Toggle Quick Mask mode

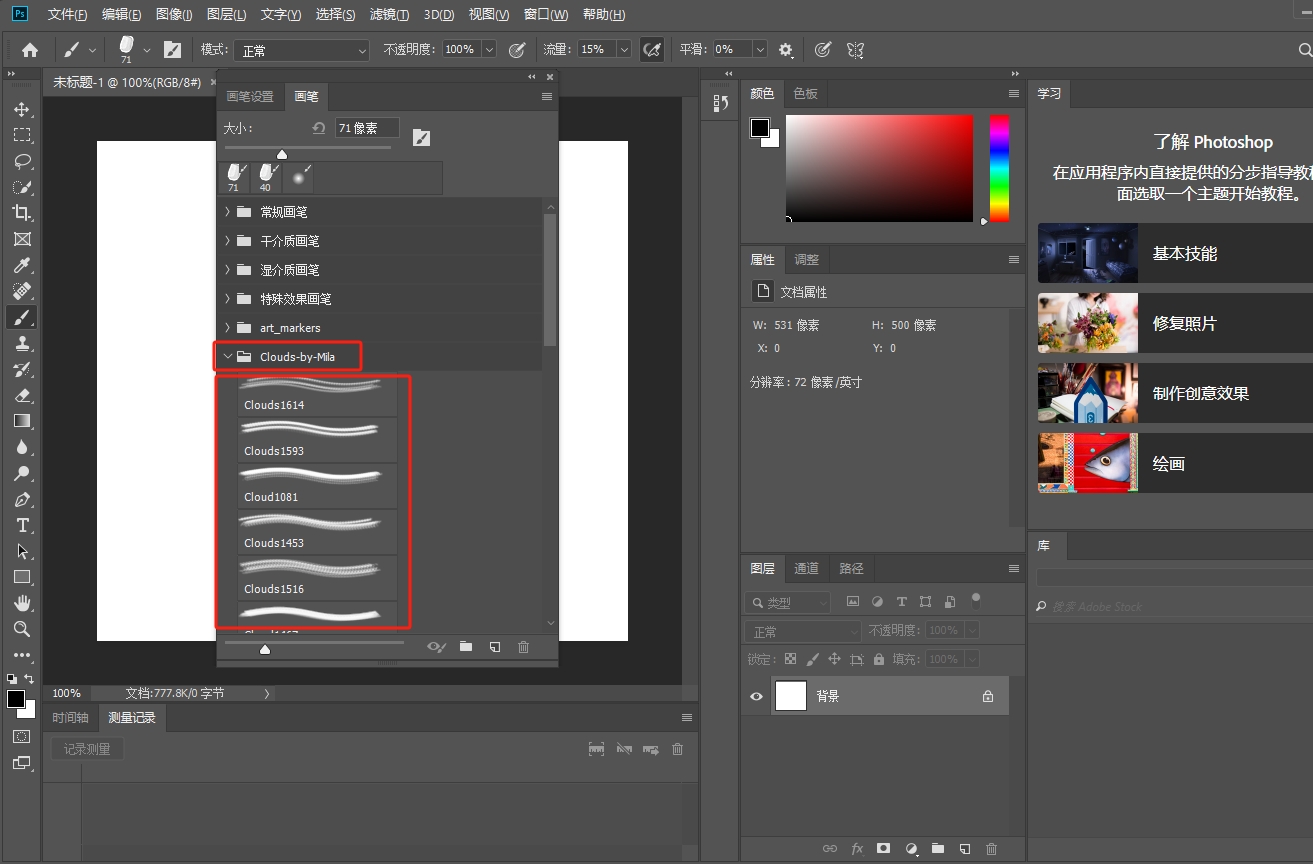[x=22, y=736]
